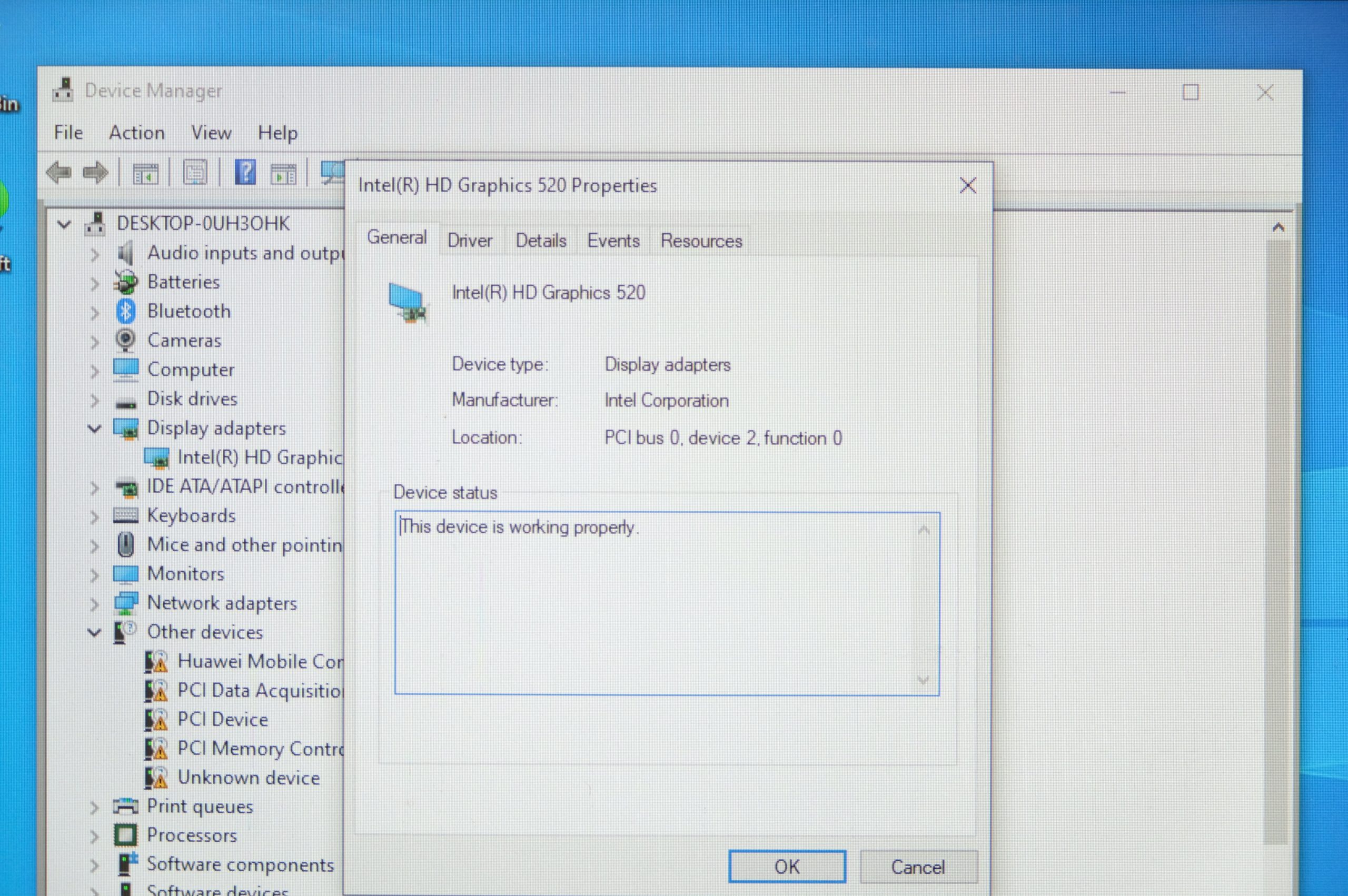Open the Action menu

[137, 133]
